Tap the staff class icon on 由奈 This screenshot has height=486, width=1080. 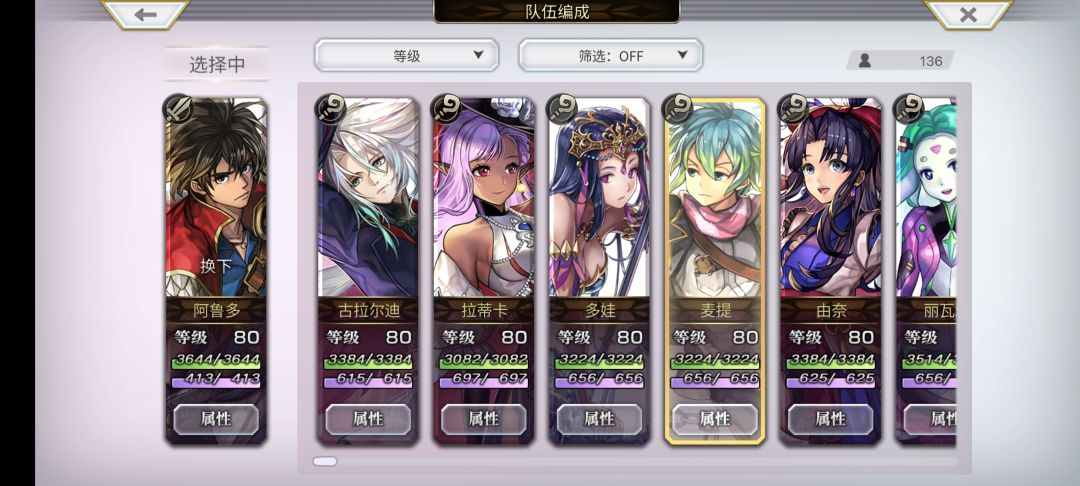point(793,109)
